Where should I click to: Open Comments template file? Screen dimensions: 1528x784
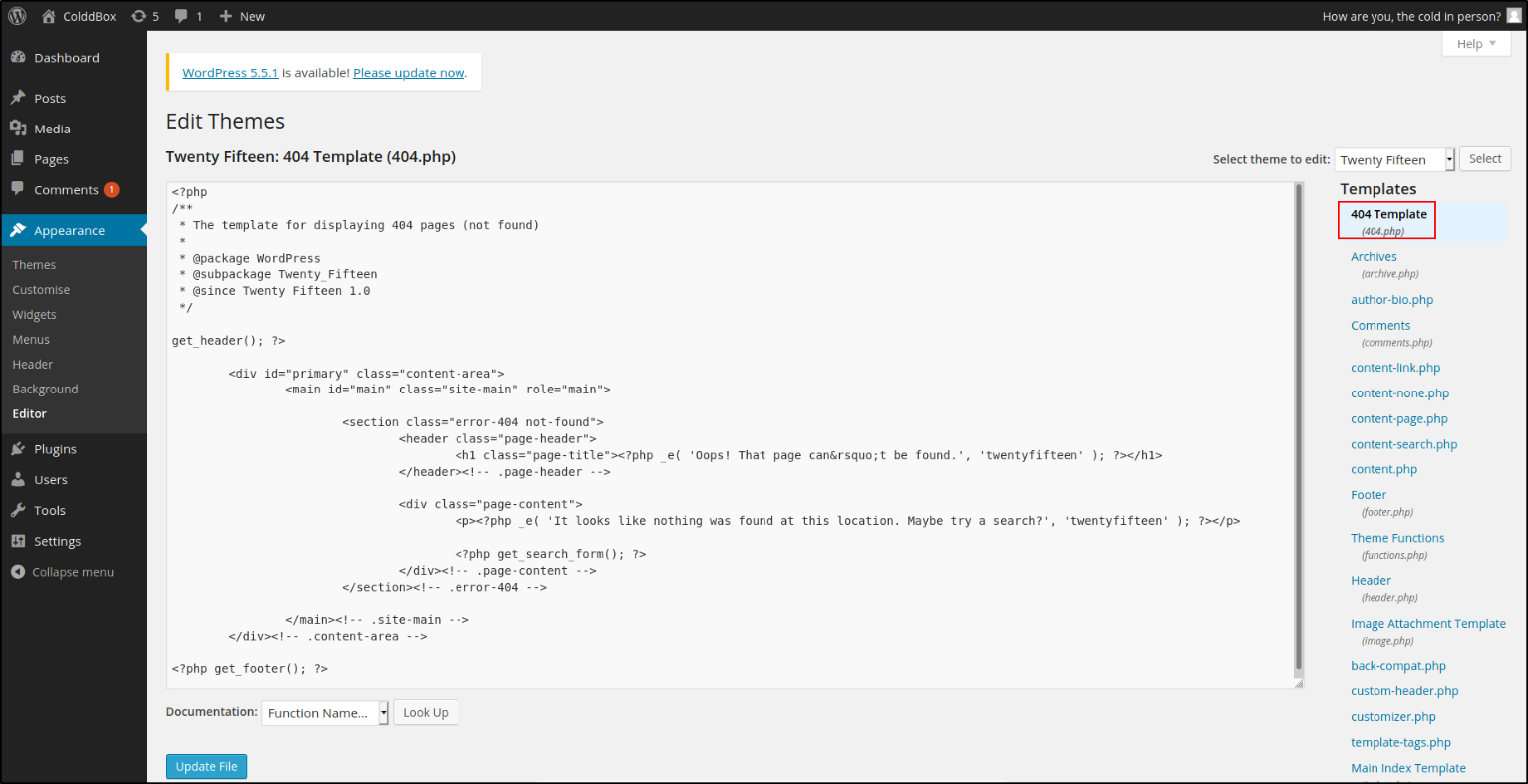1380,326
